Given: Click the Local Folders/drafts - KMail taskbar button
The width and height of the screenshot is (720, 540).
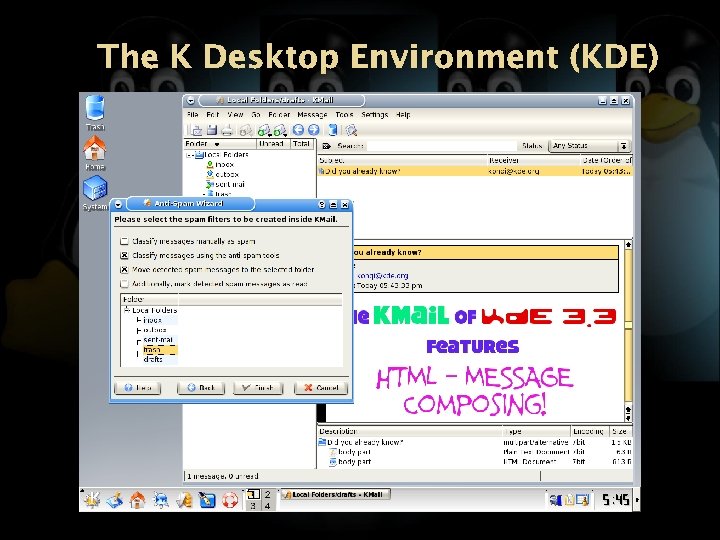Looking at the screenshot, I should pos(336,495).
